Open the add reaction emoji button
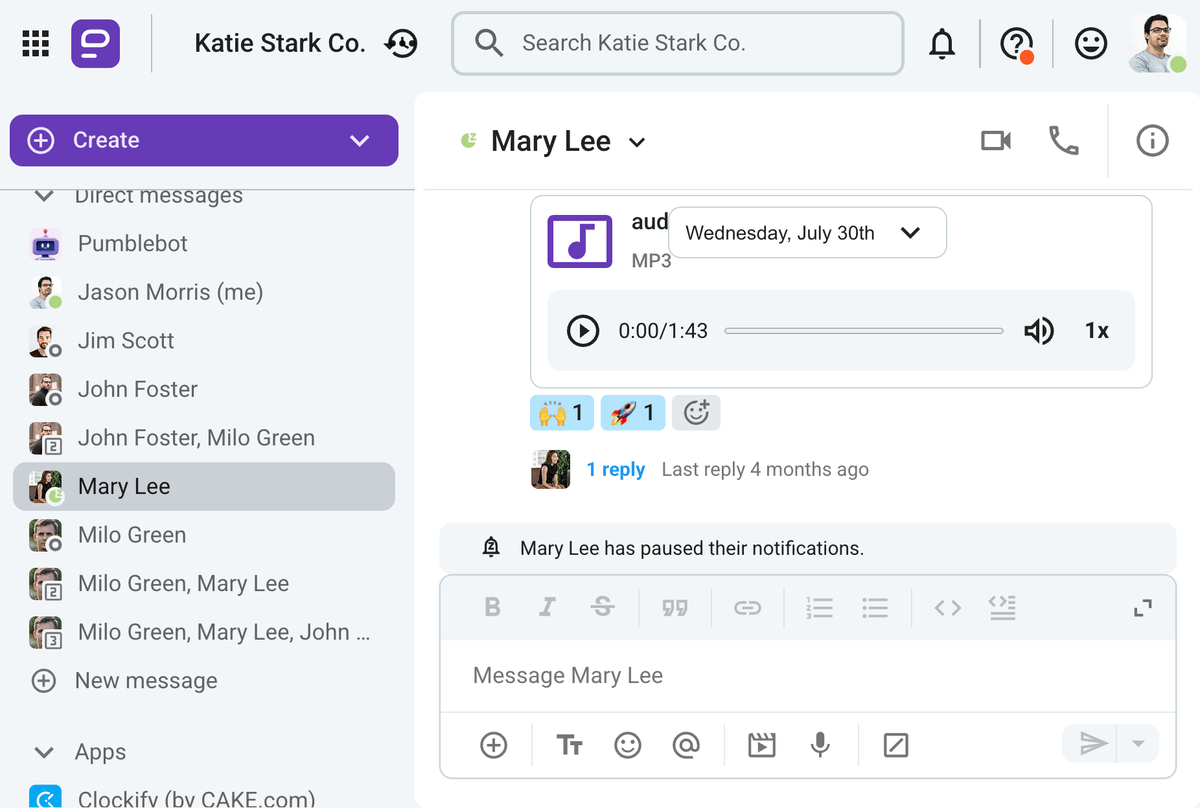1200x808 pixels. pos(696,412)
